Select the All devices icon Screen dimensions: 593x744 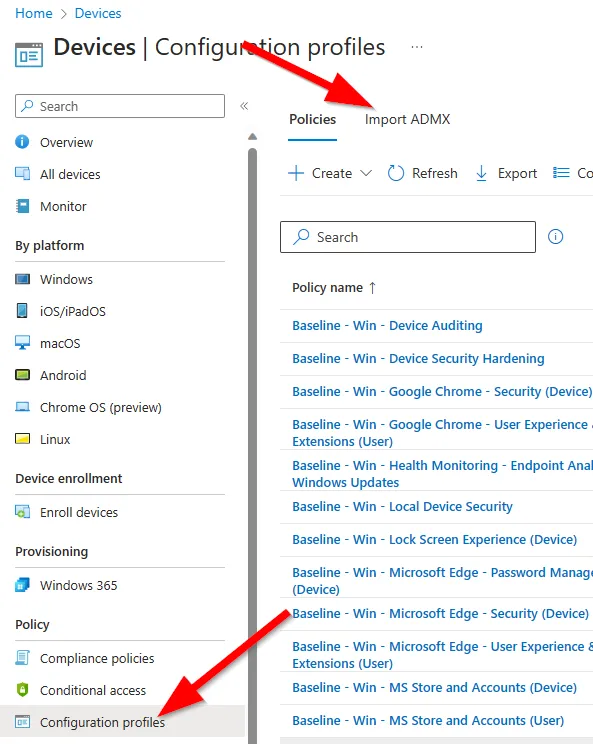coord(22,174)
